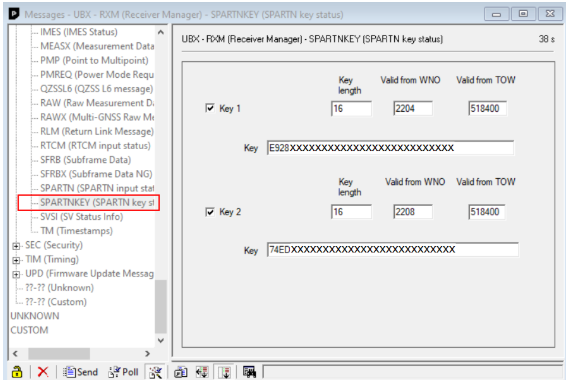The image size is (567, 385).
Task: Expand the TIM (Timing) tree node
Action: [x=16, y=260]
